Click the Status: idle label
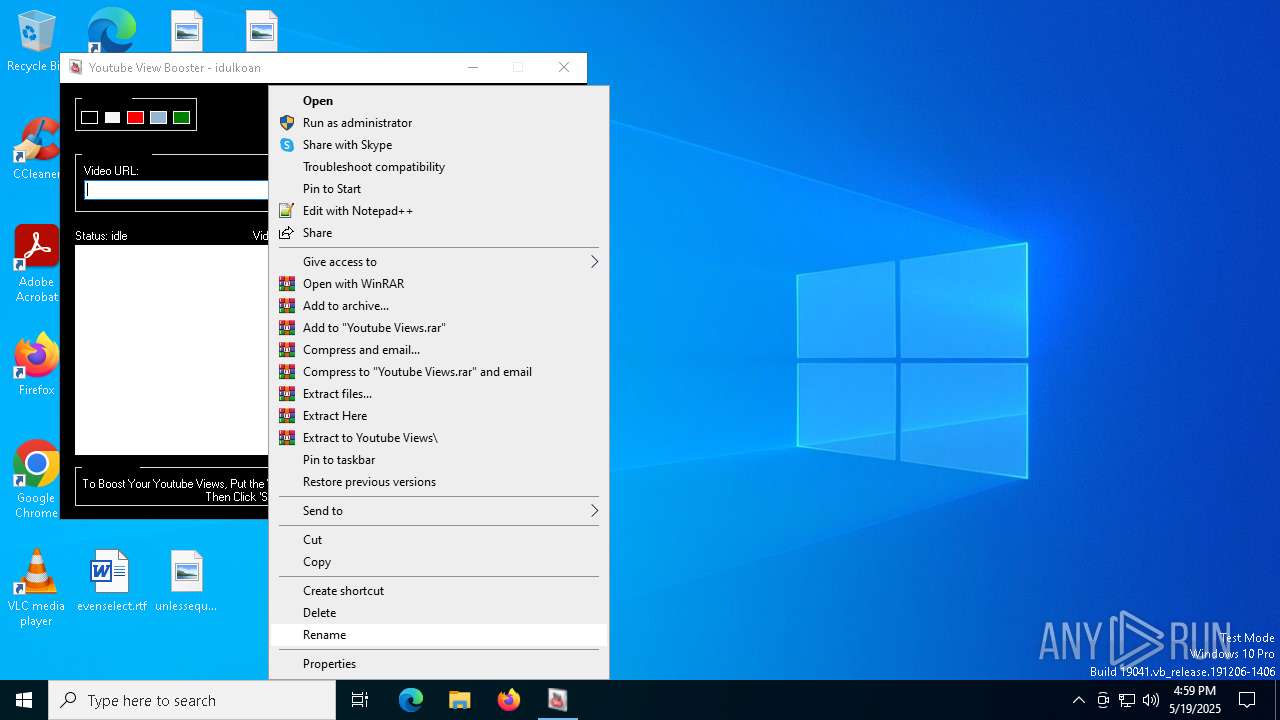The width and height of the screenshot is (1280, 720). (x=101, y=236)
